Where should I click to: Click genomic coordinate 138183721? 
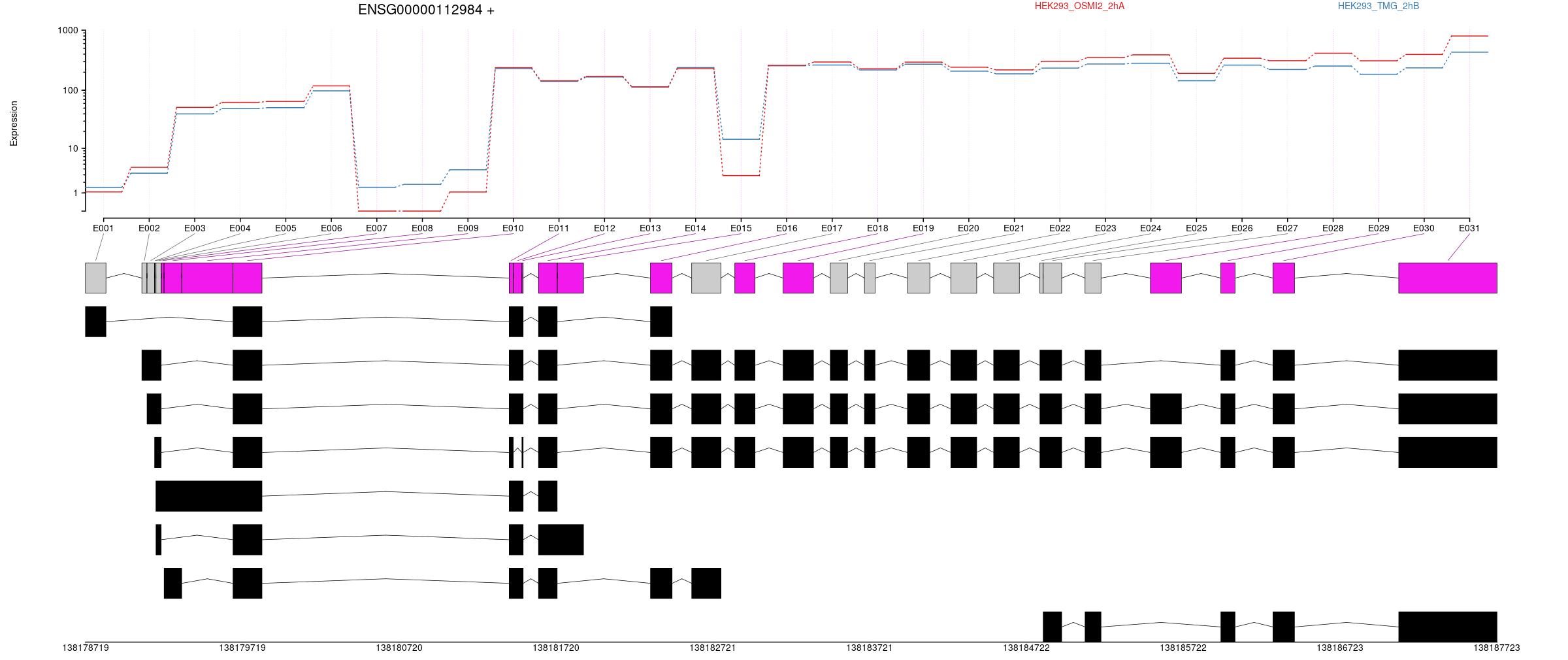(870, 648)
